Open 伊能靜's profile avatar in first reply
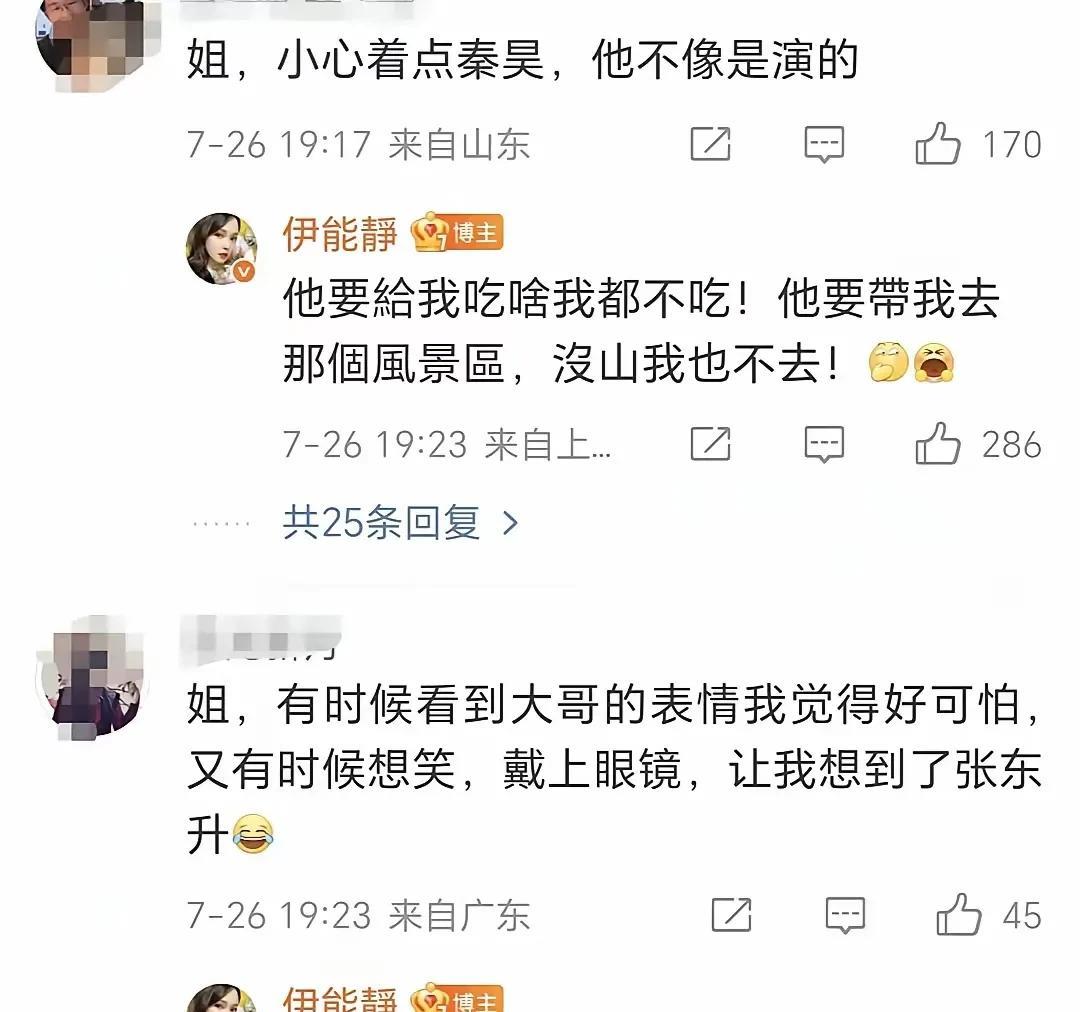Image resolution: width=1080 pixels, height=1012 pixels. click(x=222, y=248)
